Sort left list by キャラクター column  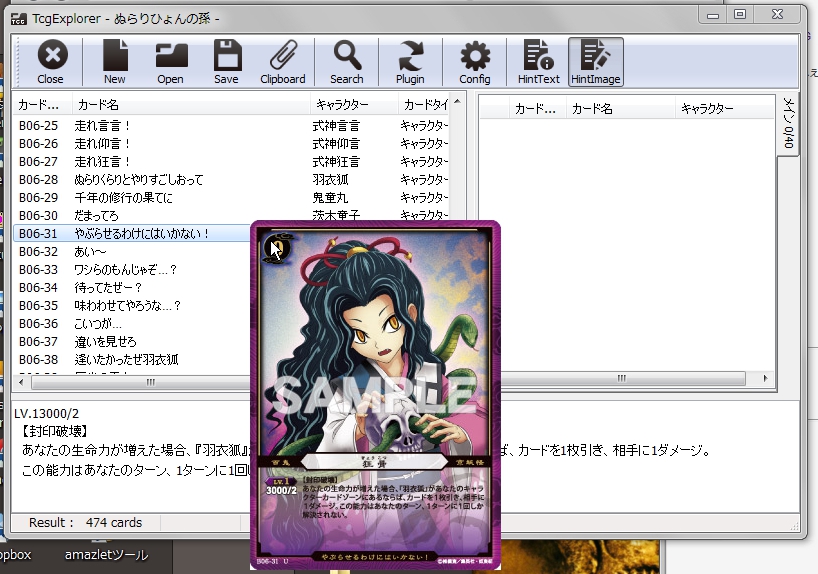354,105
